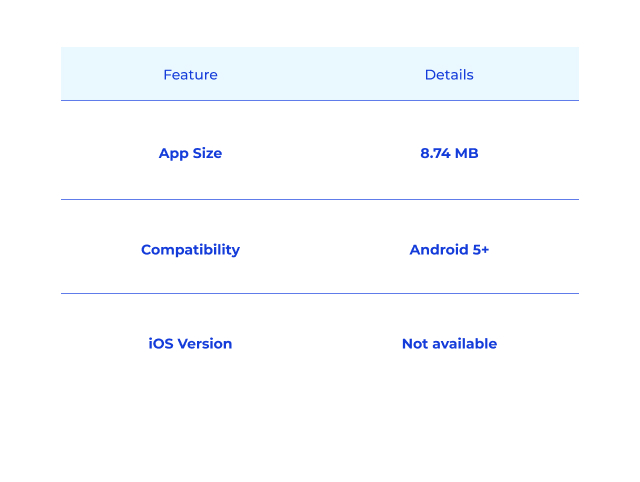This screenshot has width=640, height=482.
Task: Select the 8.74 MB value cell
Action: (449, 153)
